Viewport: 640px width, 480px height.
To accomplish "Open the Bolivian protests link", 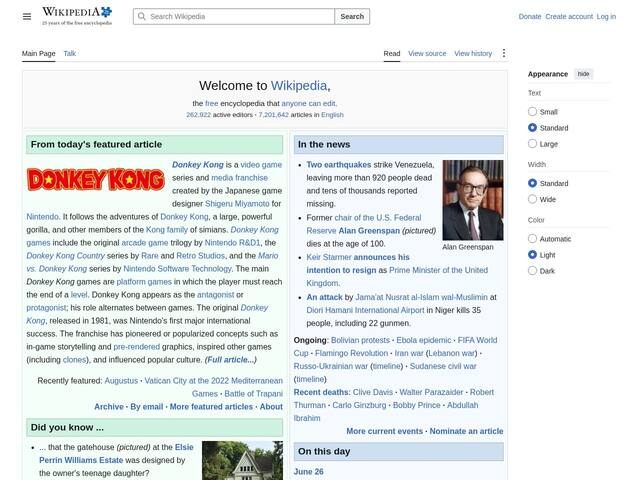I will pyautogui.click(x=360, y=340).
